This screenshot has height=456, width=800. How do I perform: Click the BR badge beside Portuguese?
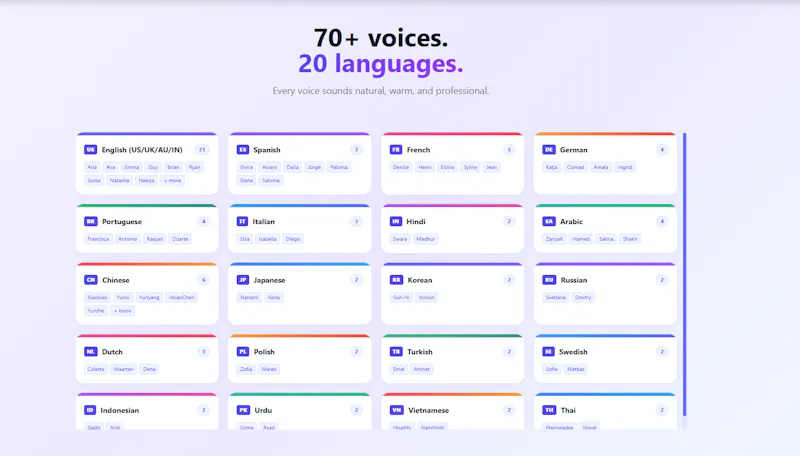point(91,221)
